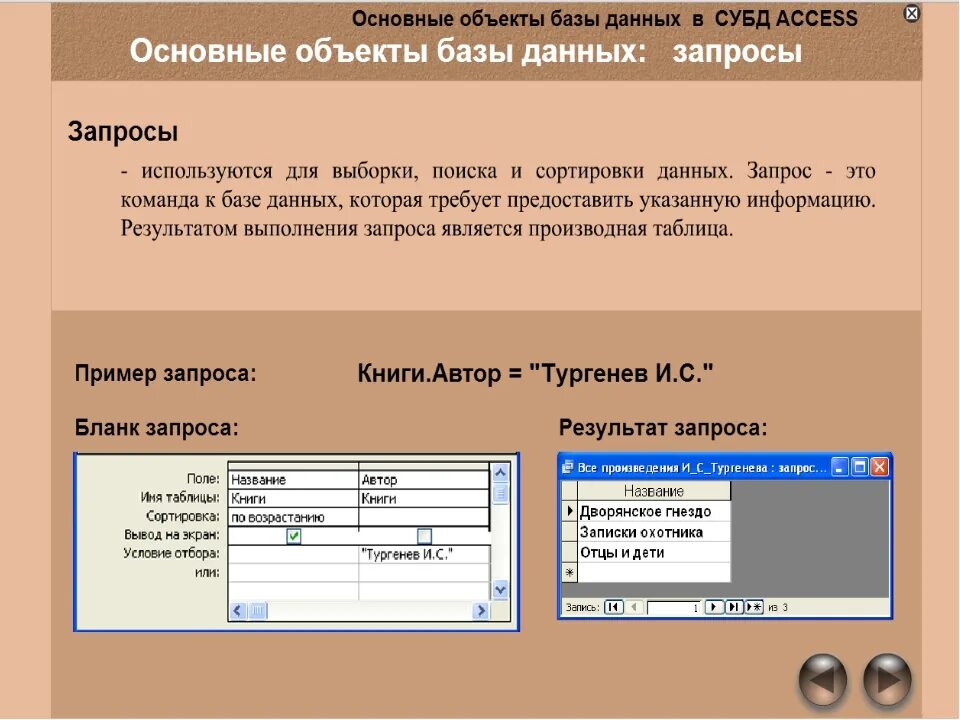Select row Записки охотника
The width and height of the screenshot is (960, 720).
point(653,531)
